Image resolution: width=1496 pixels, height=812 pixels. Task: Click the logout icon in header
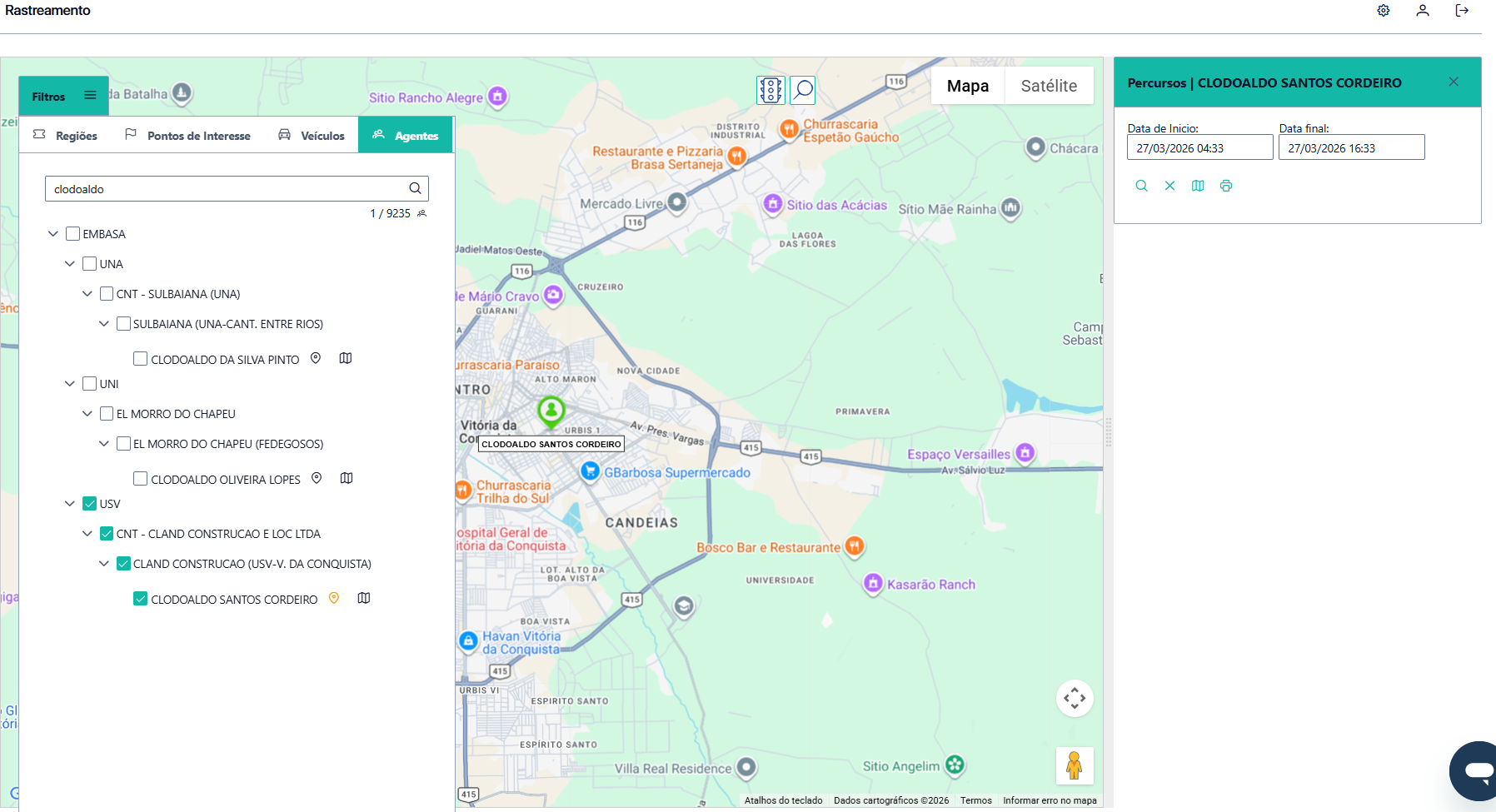click(x=1462, y=11)
